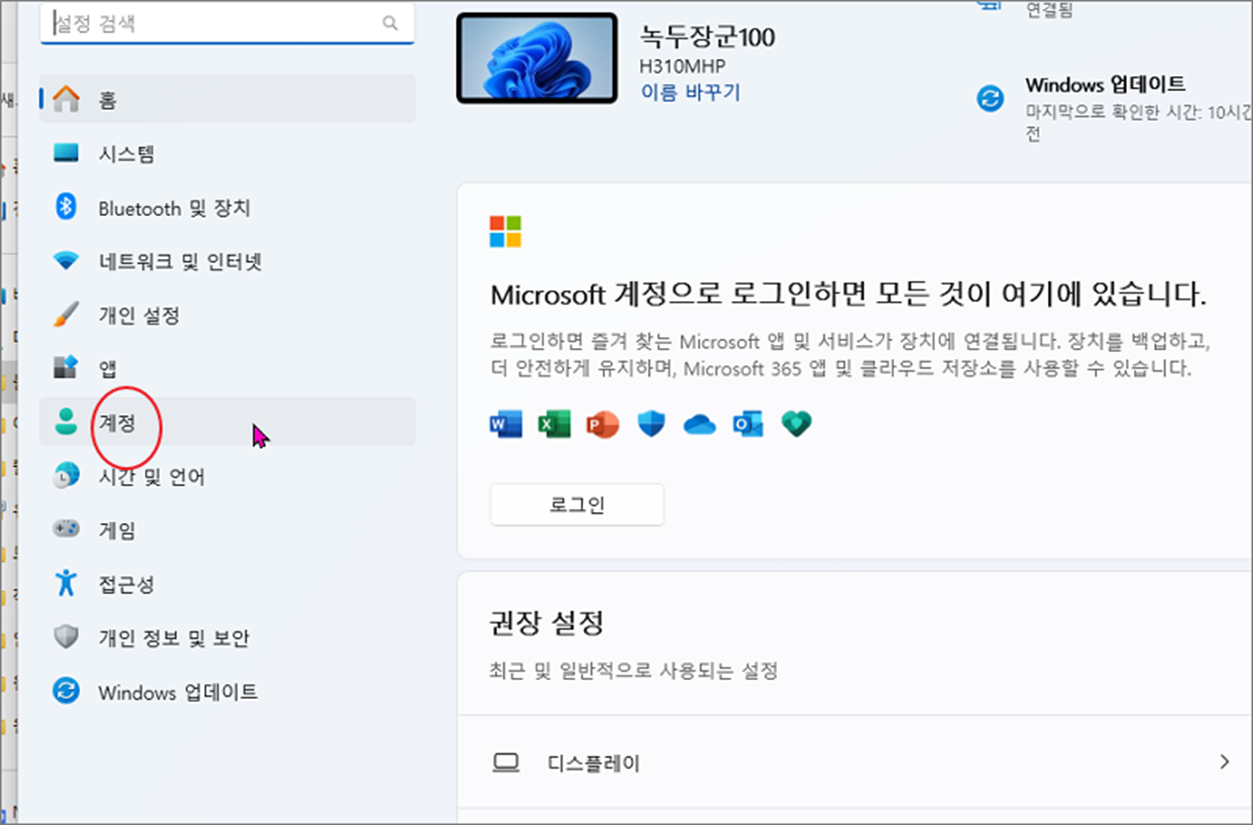This screenshot has width=1253, height=825.
Task: Open 개인 정보 및 보안 settings
Action: (228, 637)
